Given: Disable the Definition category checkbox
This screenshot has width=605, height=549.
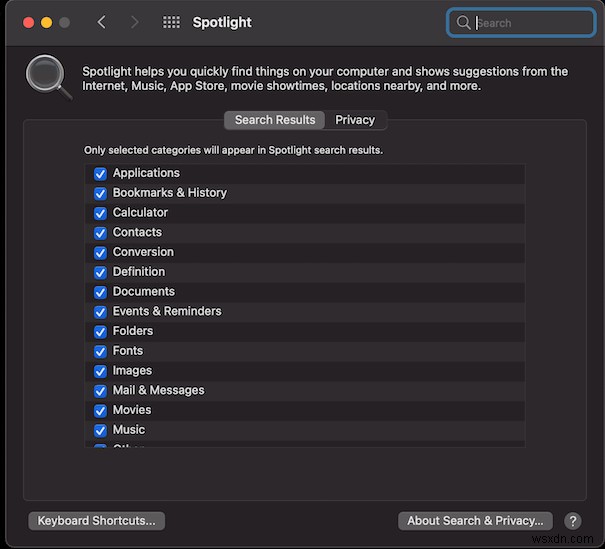Looking at the screenshot, I should coord(100,272).
